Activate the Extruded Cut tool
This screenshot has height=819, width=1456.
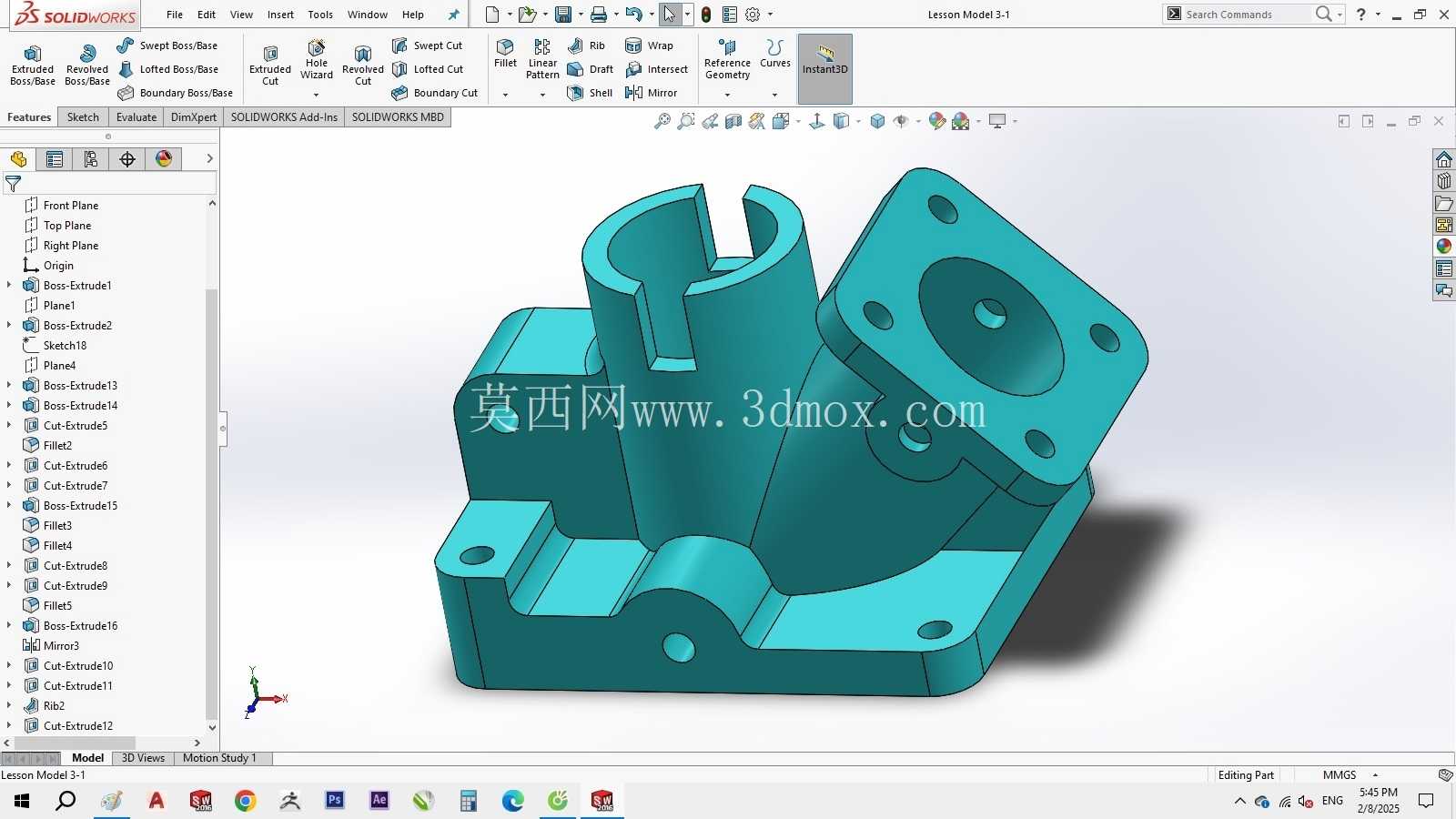[x=270, y=66]
